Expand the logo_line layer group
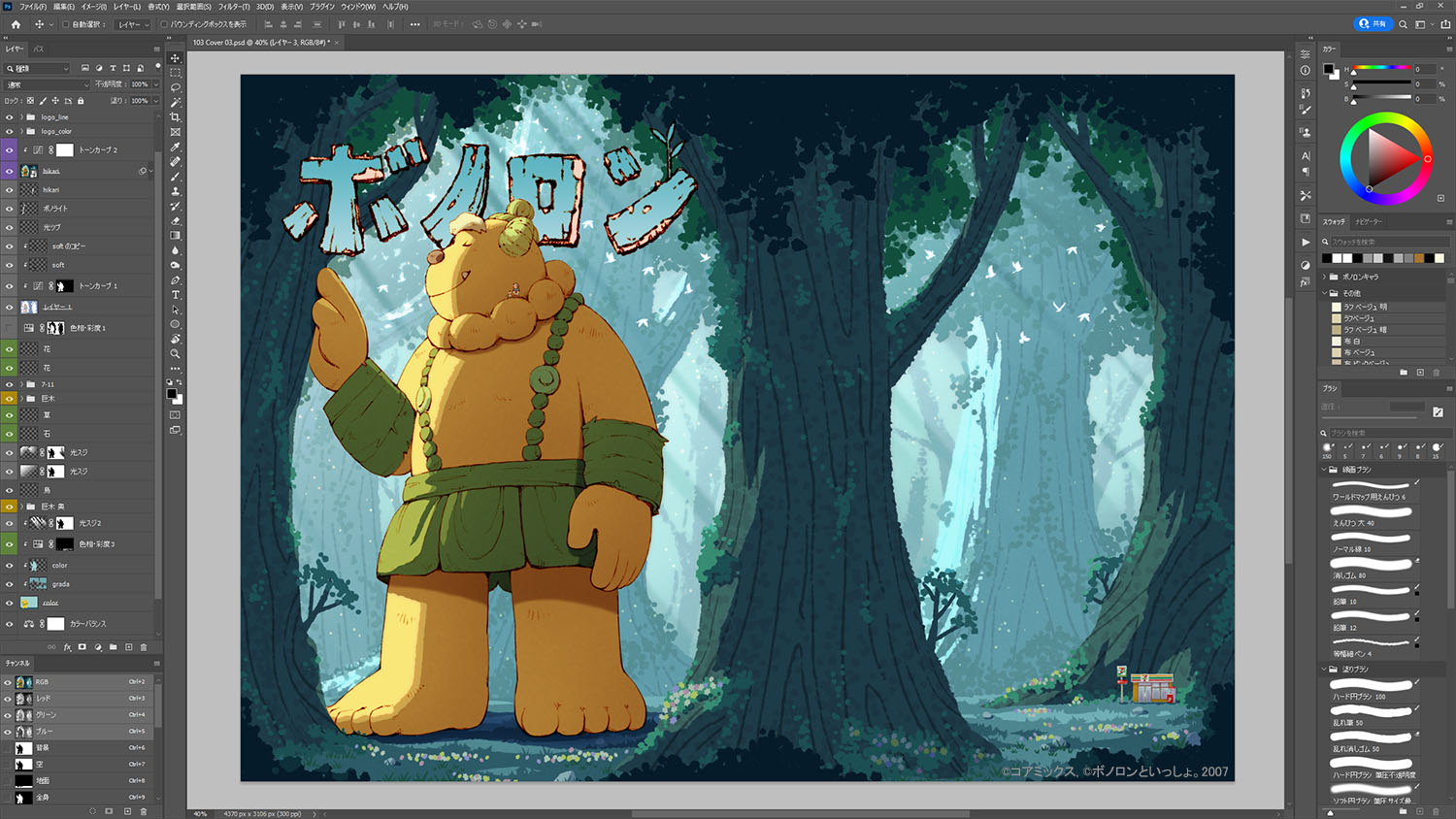The image size is (1456, 819). point(21,117)
